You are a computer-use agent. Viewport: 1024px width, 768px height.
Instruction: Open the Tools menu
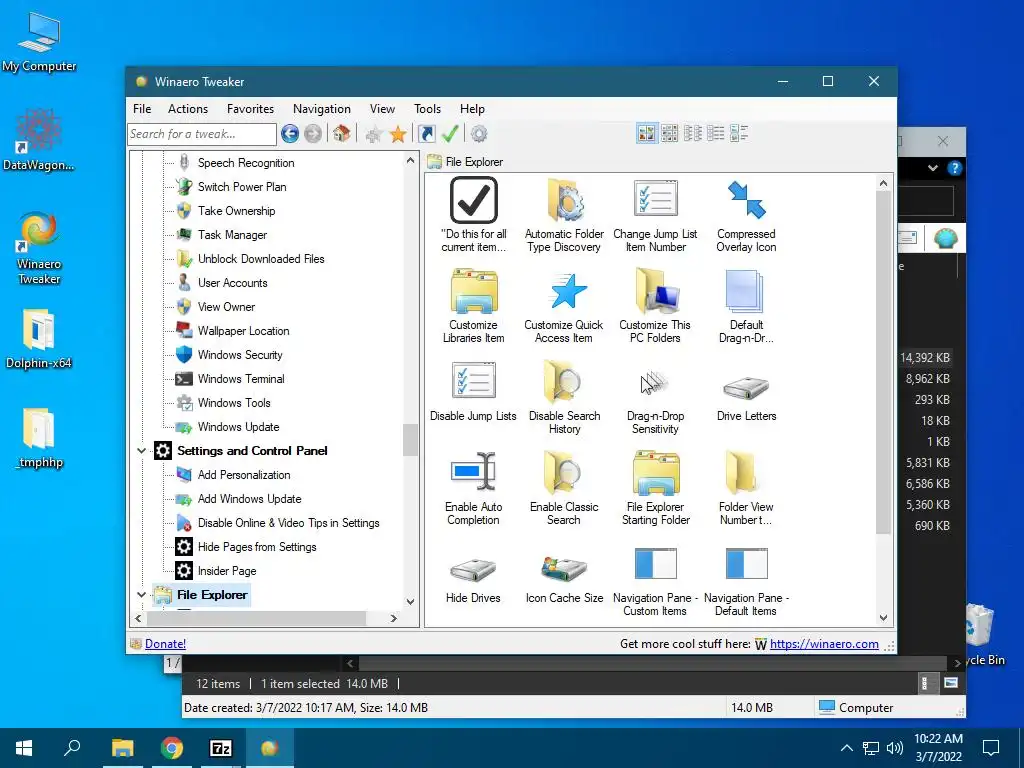[428, 109]
